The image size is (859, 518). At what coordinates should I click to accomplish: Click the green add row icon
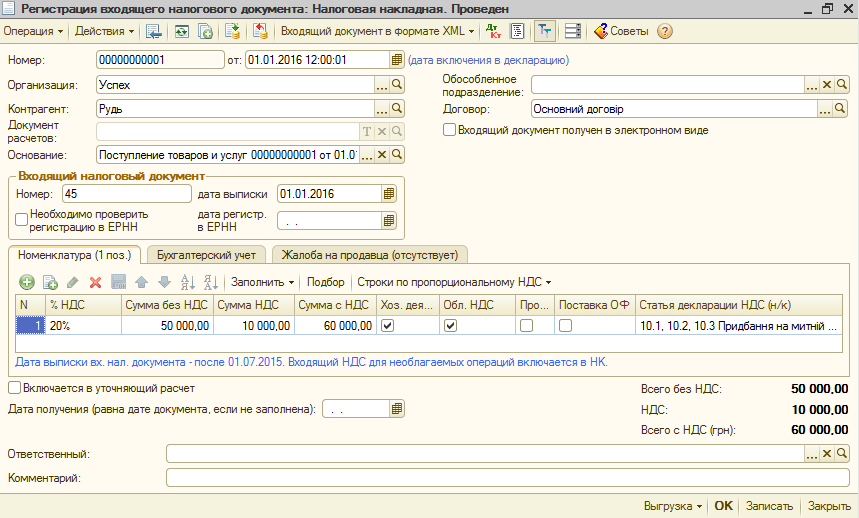(27, 282)
